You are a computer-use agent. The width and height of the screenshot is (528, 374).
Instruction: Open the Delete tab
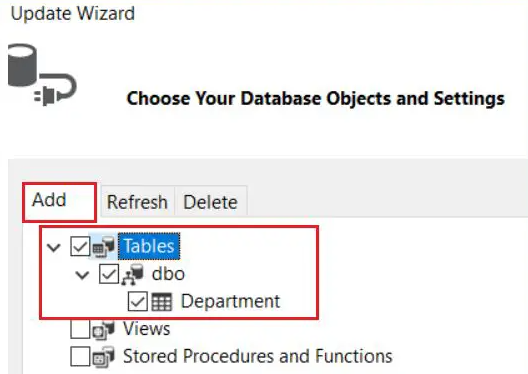point(210,202)
